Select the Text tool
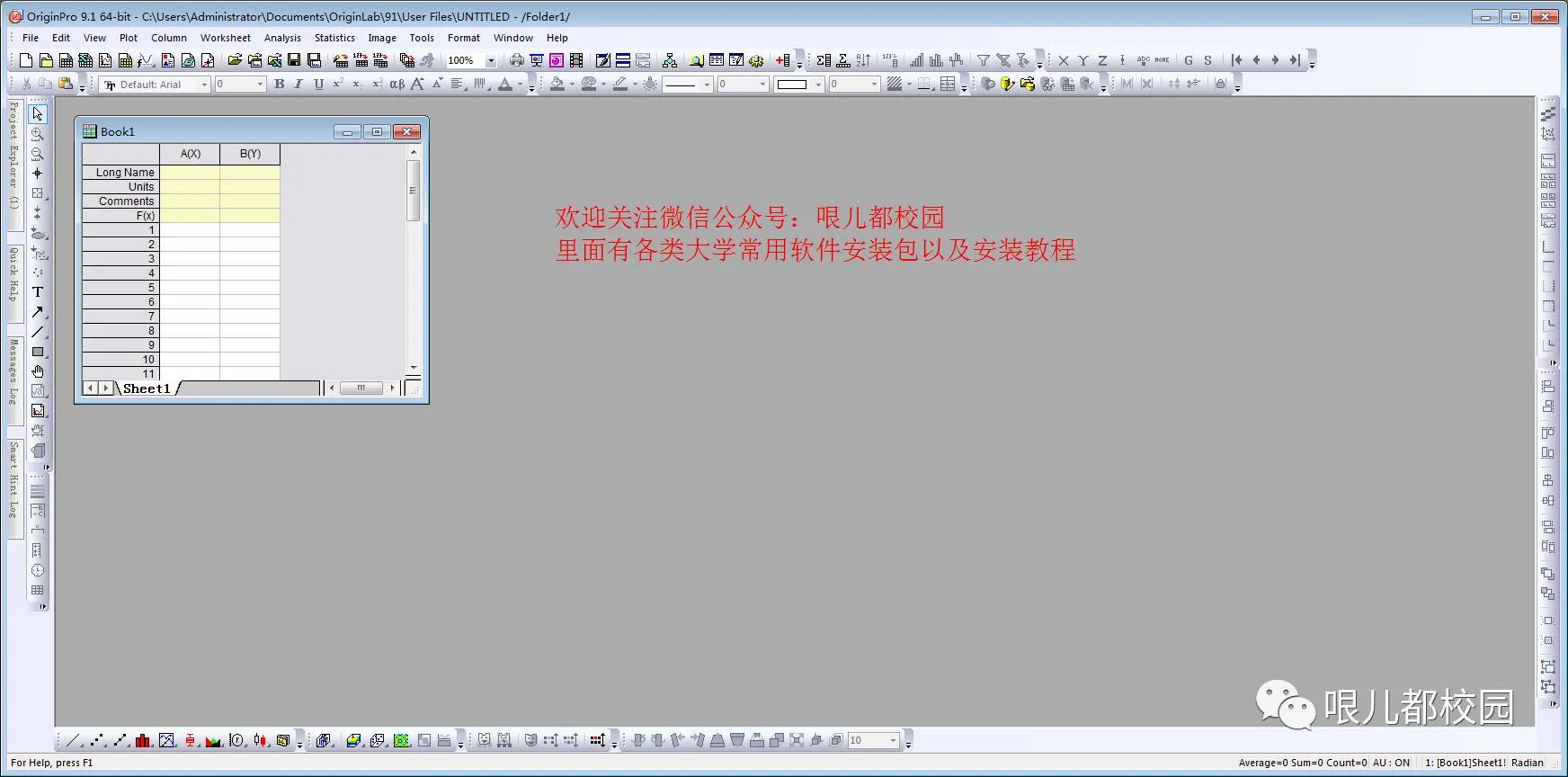 (x=38, y=292)
